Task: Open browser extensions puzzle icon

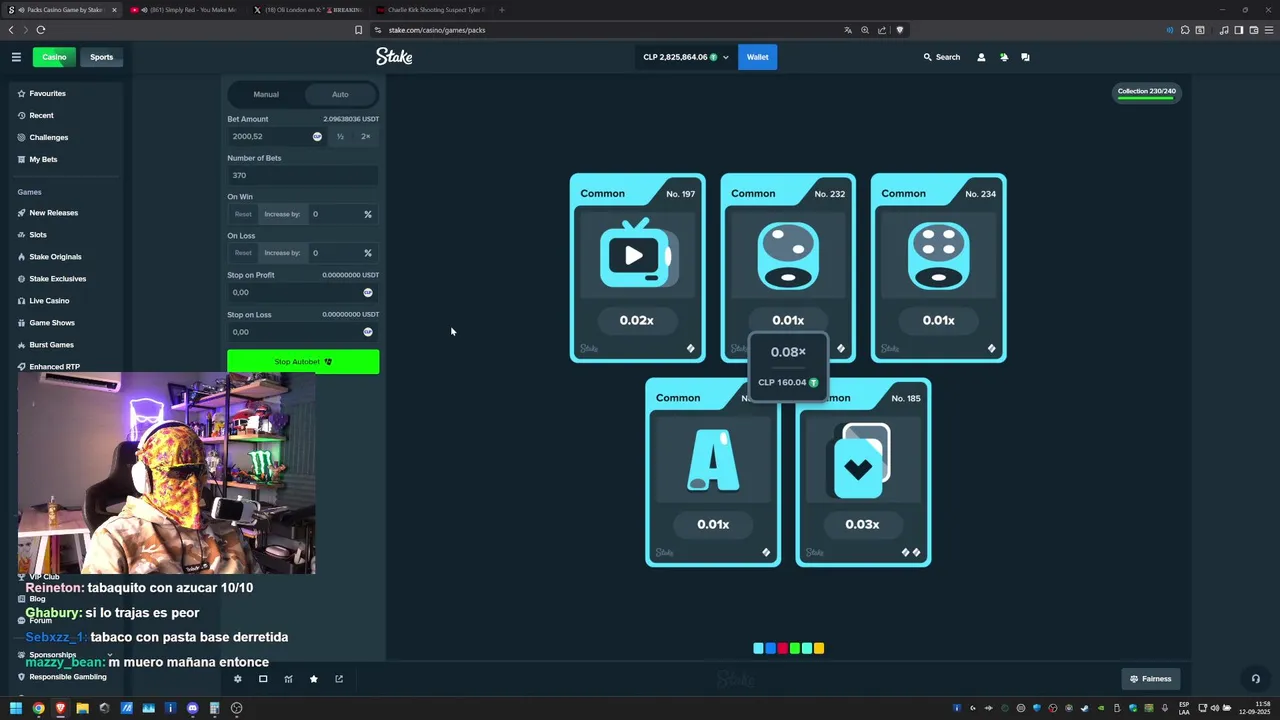Action: 1185,30
